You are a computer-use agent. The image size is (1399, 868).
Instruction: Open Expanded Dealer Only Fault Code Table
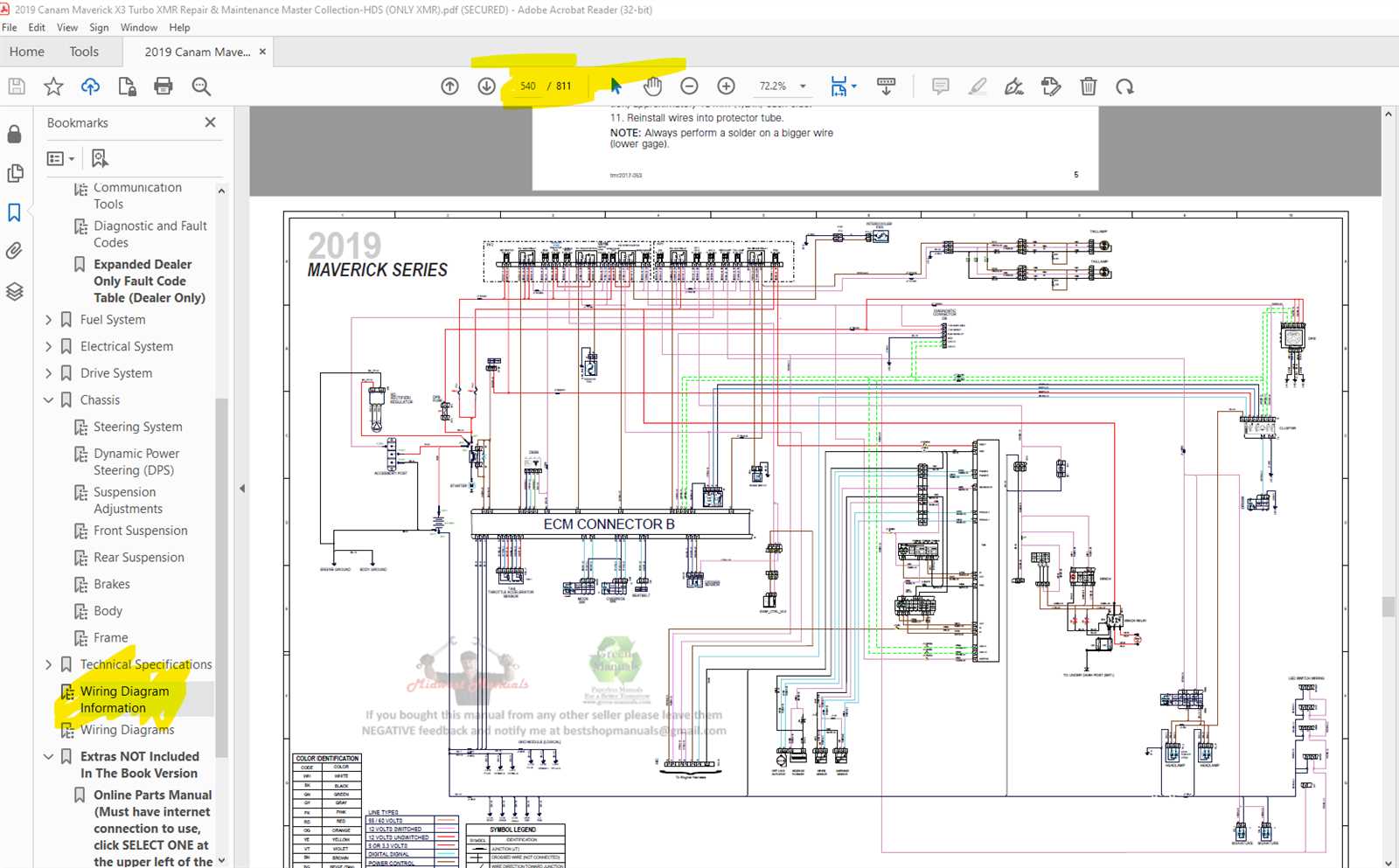pyautogui.click(x=149, y=281)
